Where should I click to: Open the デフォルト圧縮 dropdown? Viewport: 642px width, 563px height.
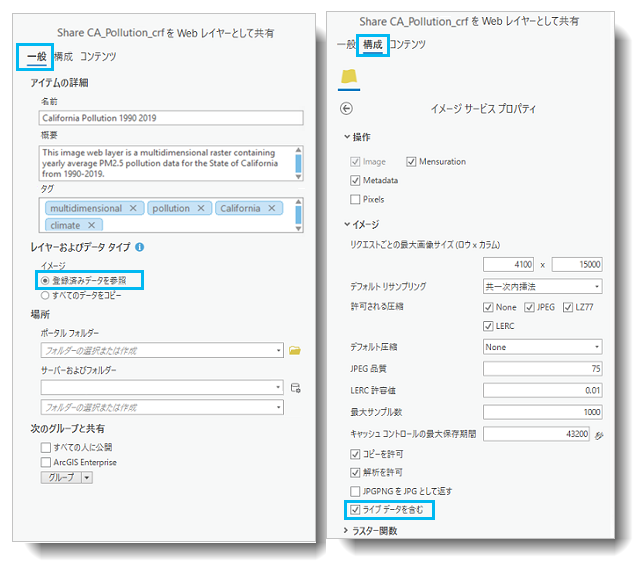(x=541, y=347)
